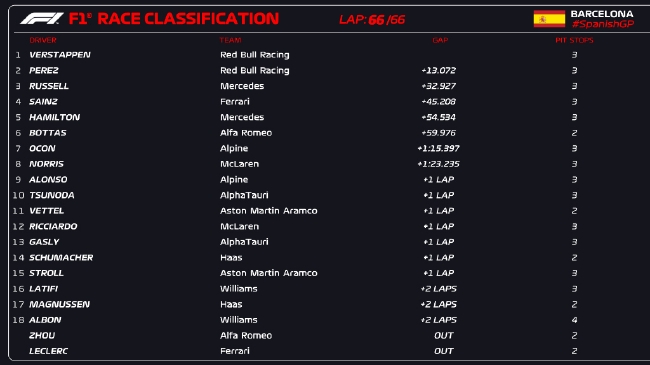Screen dimensions: 650x365
Task: Click the RACE CLASSIFICATION title
Action: (x=188, y=19)
